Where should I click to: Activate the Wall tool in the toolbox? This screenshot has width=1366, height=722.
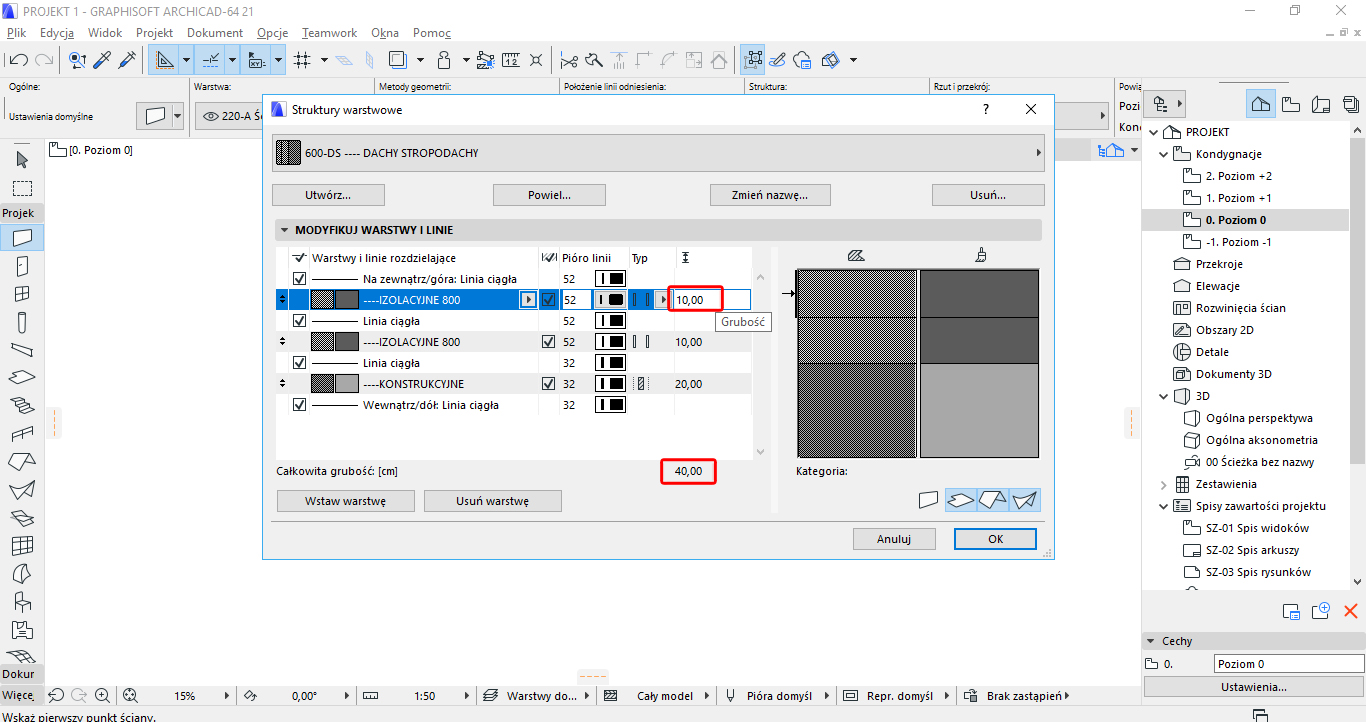pyautogui.click(x=22, y=238)
